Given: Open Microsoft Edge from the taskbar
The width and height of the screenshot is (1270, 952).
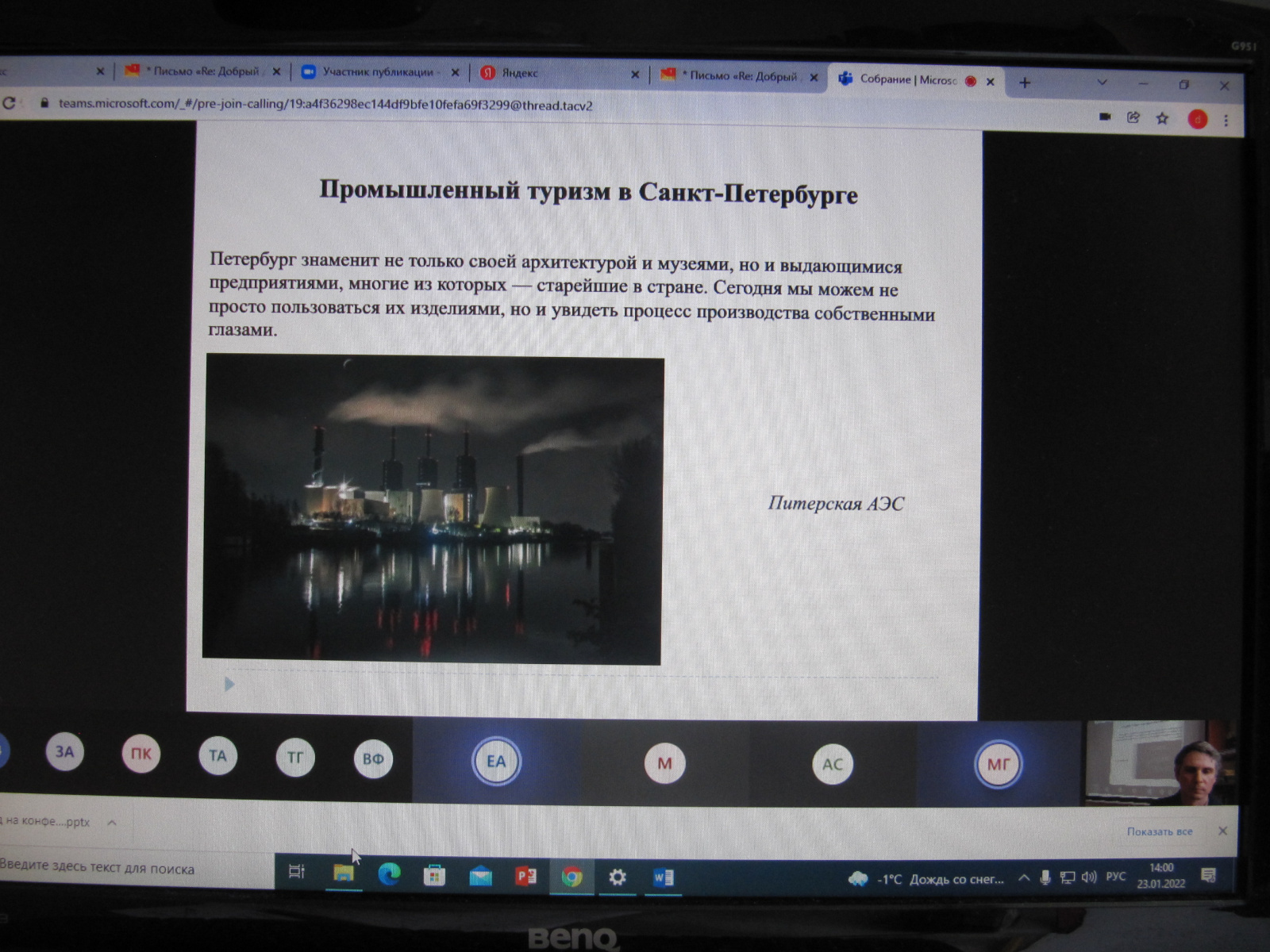Looking at the screenshot, I should tap(389, 874).
